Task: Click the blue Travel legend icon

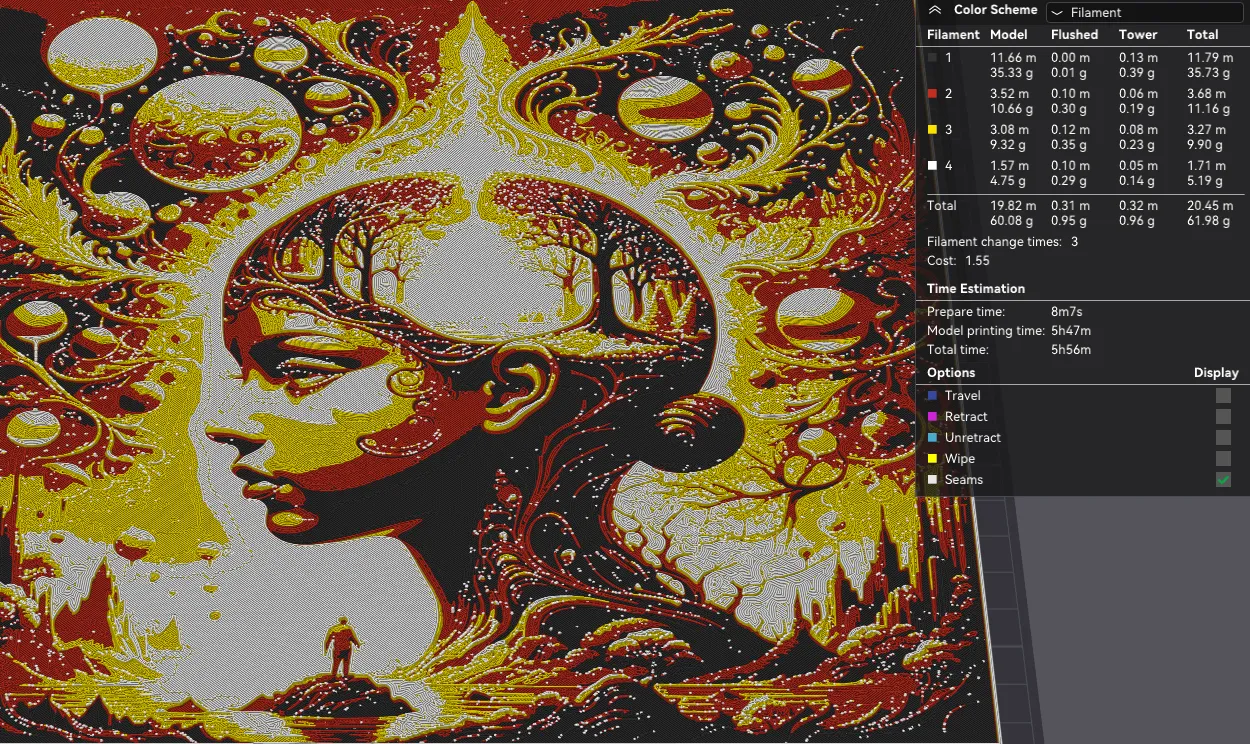Action: tap(933, 396)
